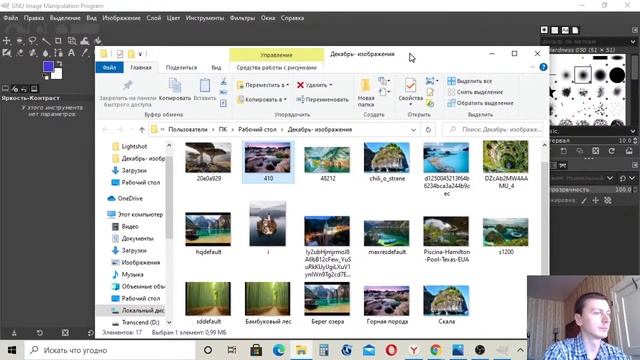Open the Цвет menu in GIMP
640x360 pixels.
click(173, 18)
